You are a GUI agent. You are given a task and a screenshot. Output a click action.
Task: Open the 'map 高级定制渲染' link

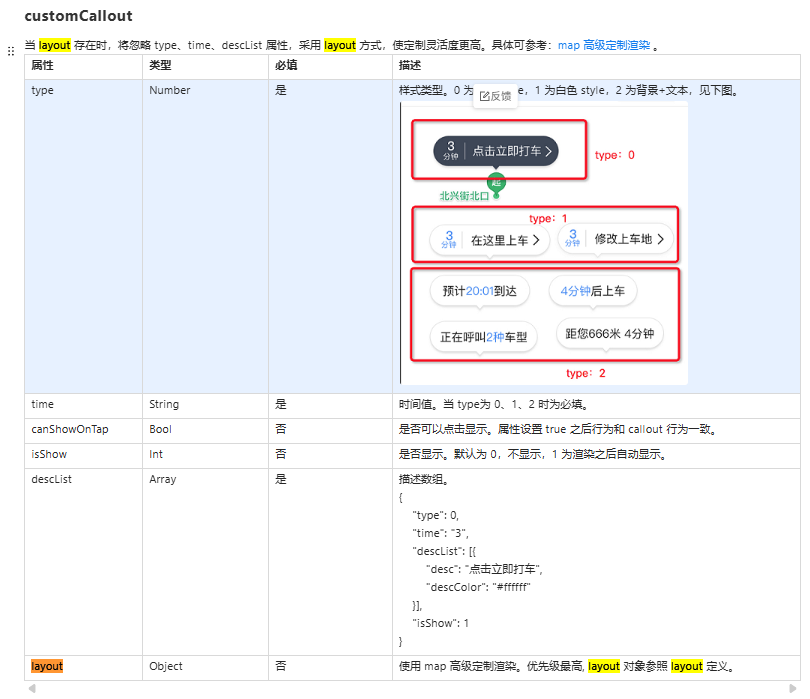click(603, 45)
